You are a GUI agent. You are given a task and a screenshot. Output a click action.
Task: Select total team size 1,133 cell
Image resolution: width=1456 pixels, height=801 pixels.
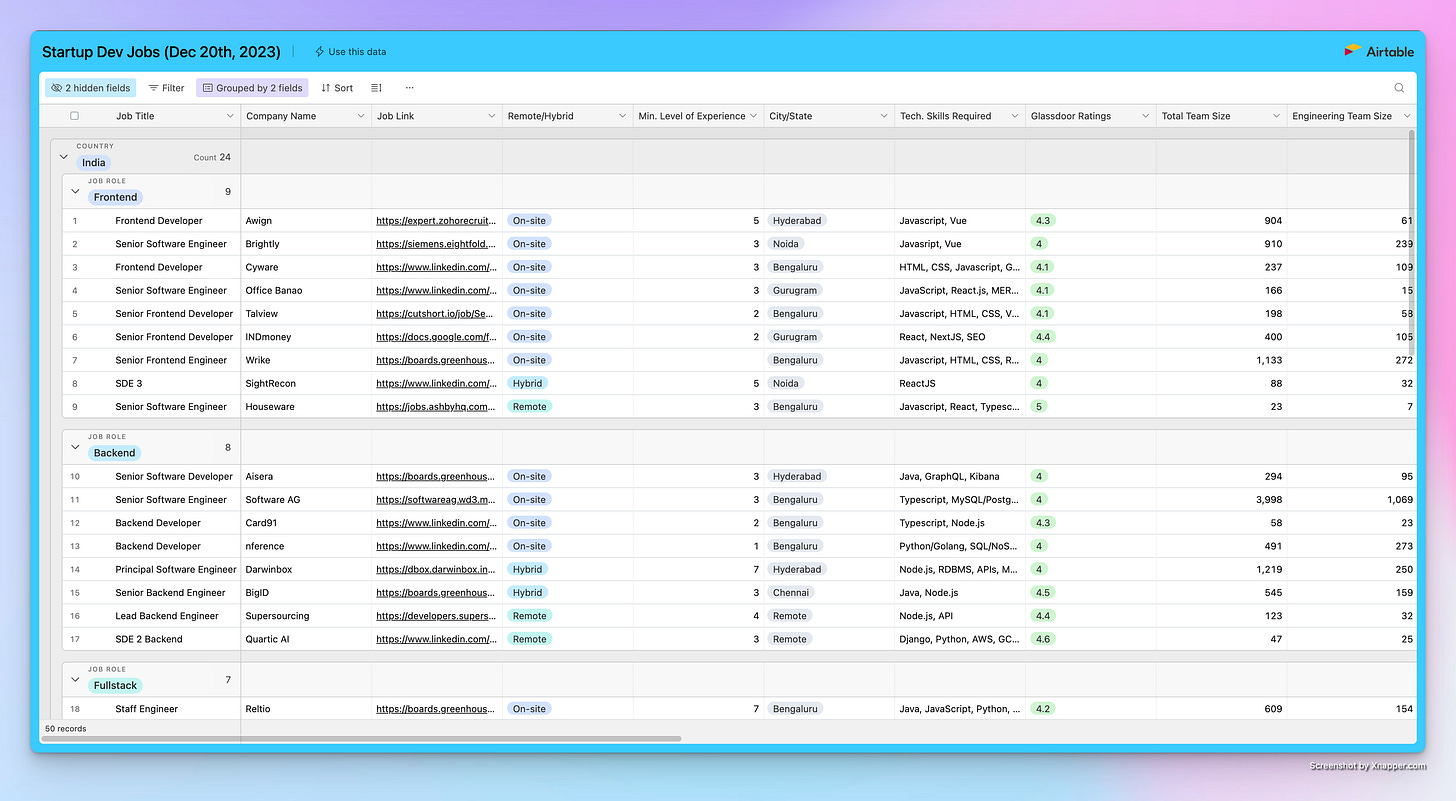pos(1221,360)
